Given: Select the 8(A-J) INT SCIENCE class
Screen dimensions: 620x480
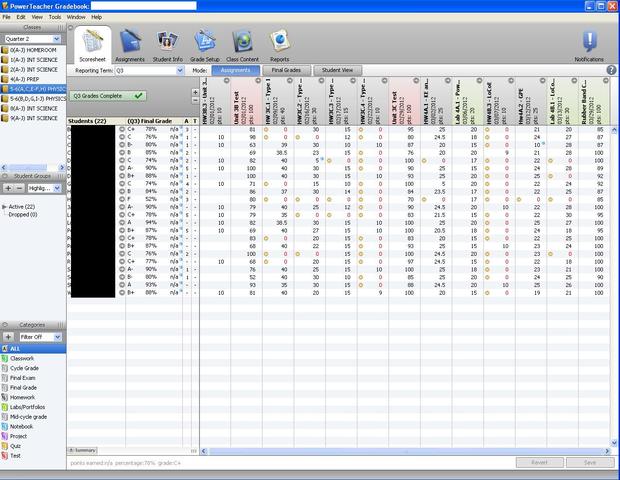Looking at the screenshot, I should coord(33,108).
